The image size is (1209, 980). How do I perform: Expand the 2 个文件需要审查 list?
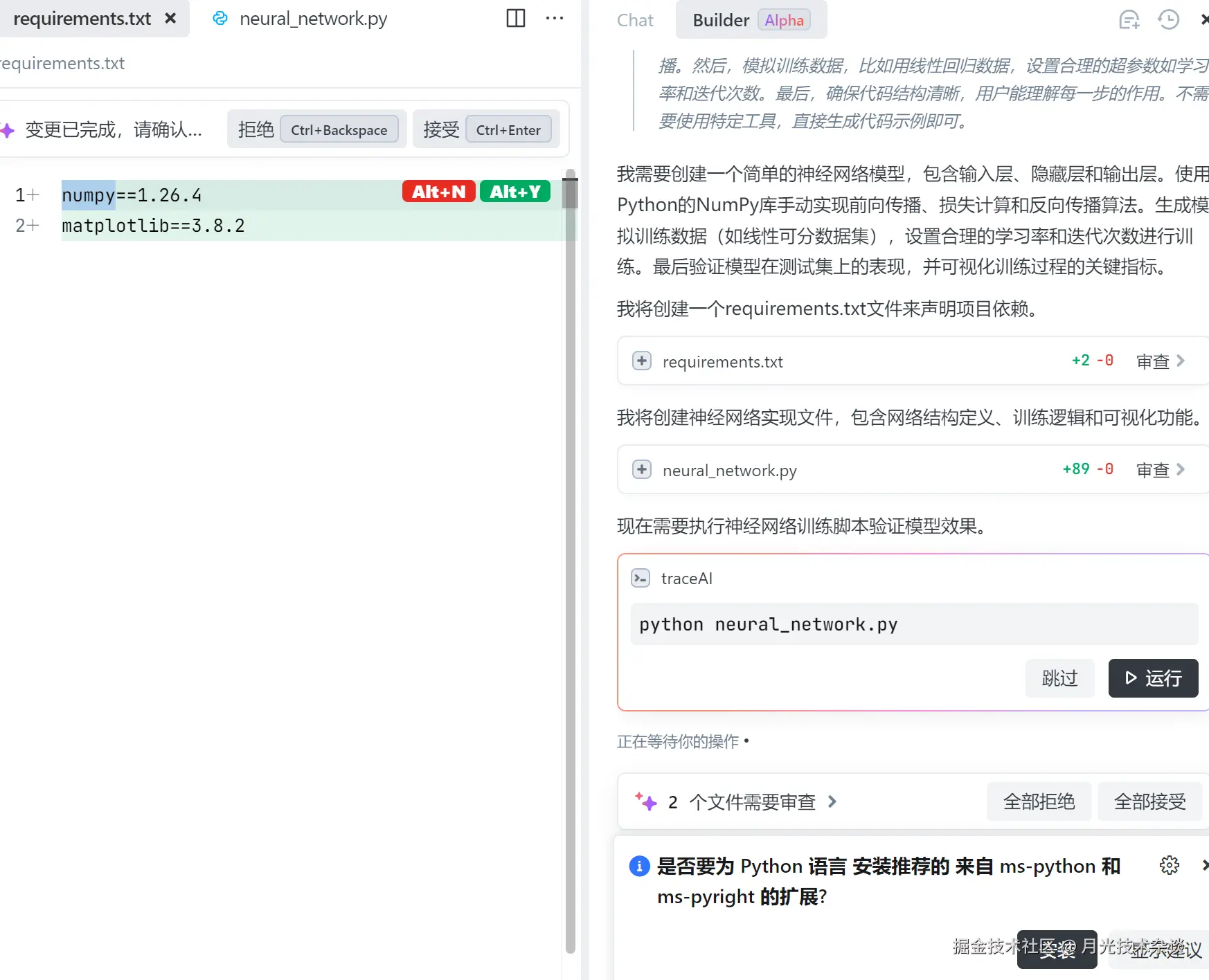(752, 802)
